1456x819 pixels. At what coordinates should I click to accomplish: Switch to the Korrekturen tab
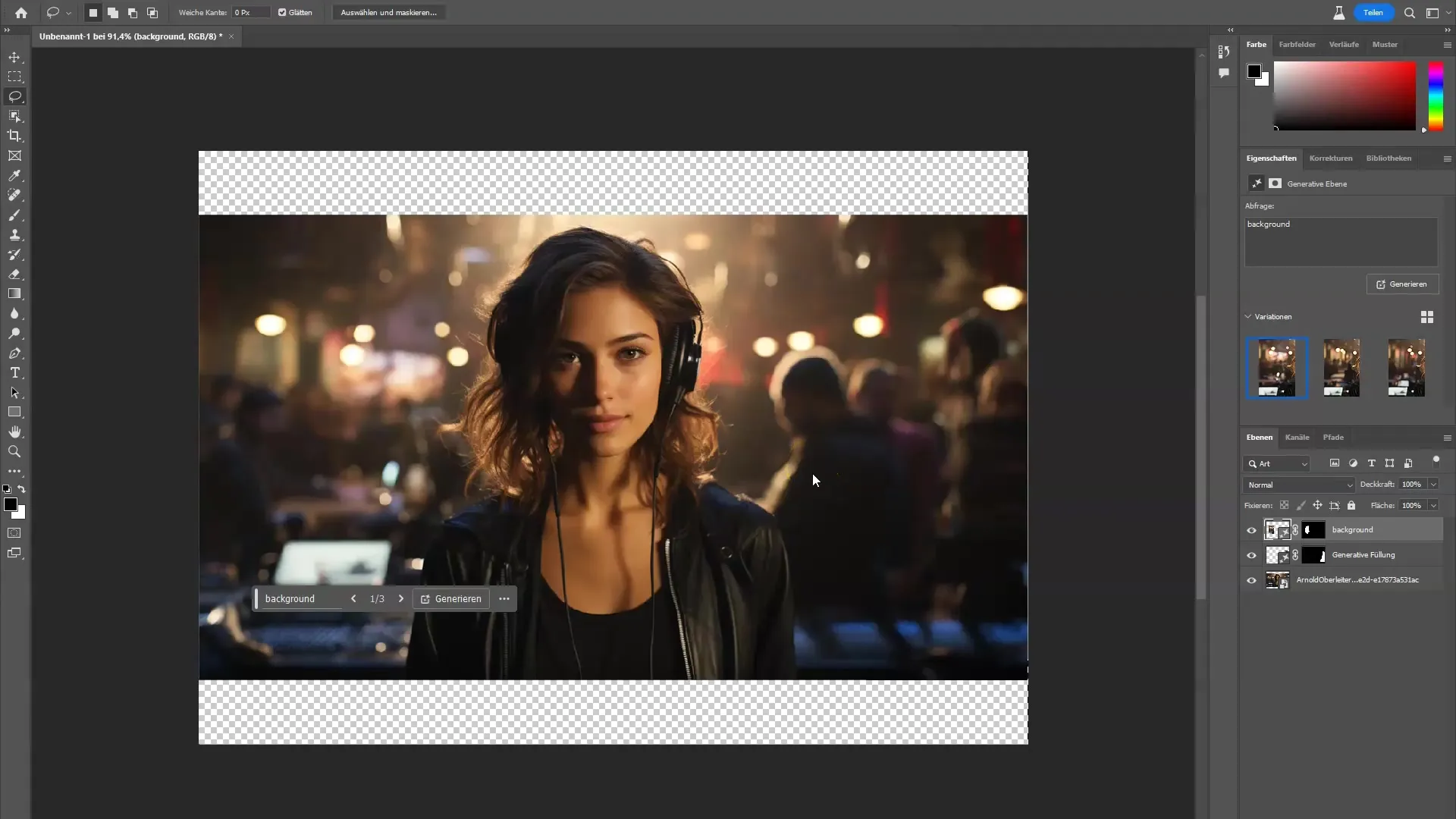click(x=1330, y=158)
